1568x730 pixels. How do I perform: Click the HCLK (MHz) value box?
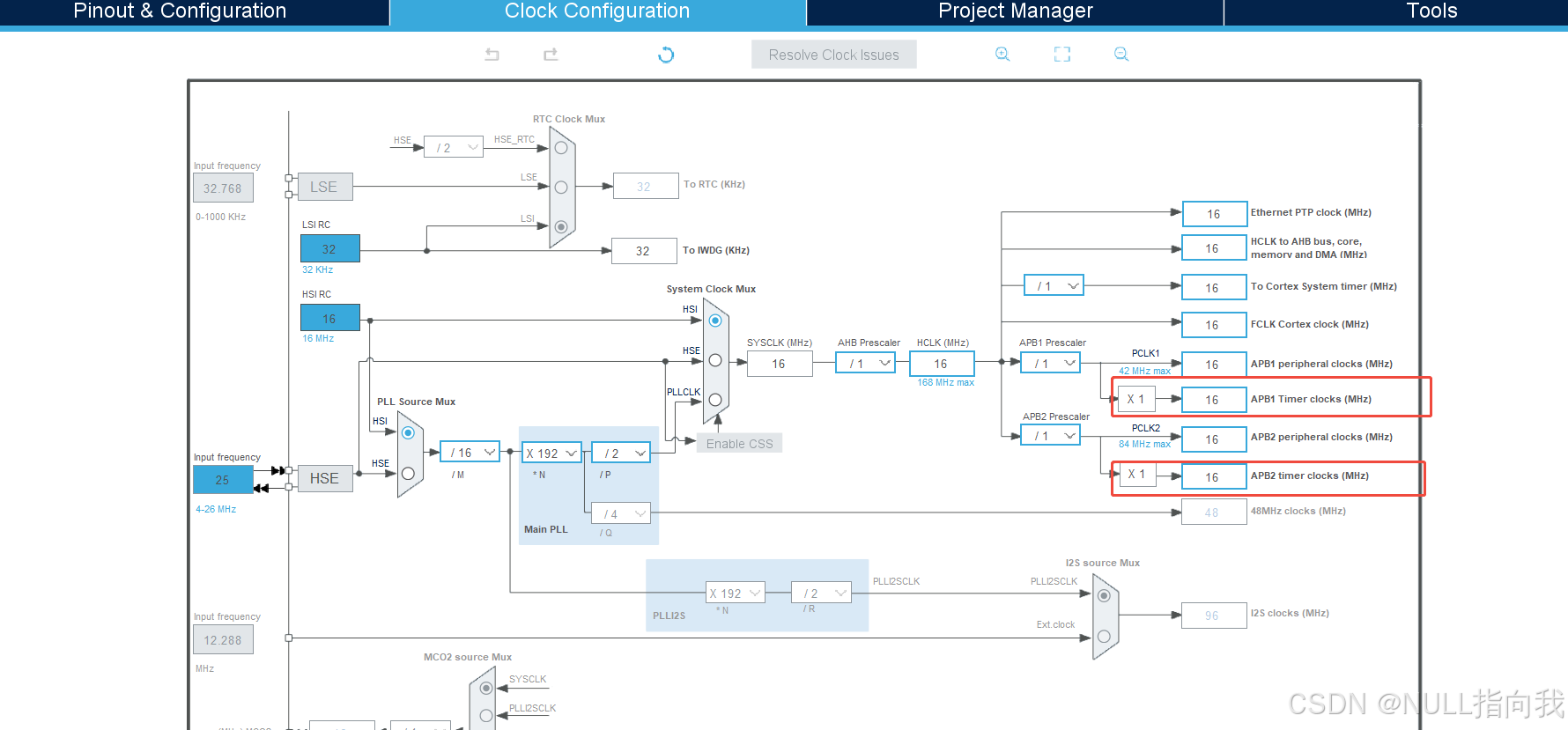pyautogui.click(x=942, y=364)
